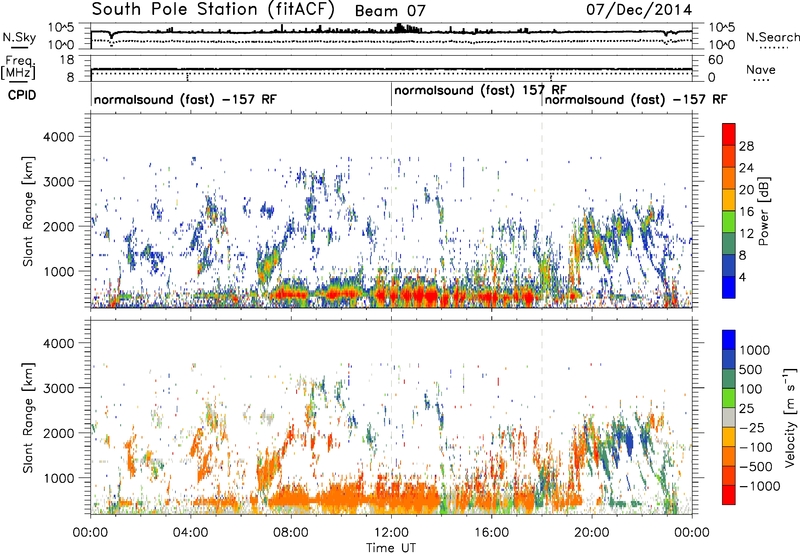Viewport: 800px width, 554px height.
Task: Click the '-1000' tick on the Velocity scale
Action: point(759,486)
